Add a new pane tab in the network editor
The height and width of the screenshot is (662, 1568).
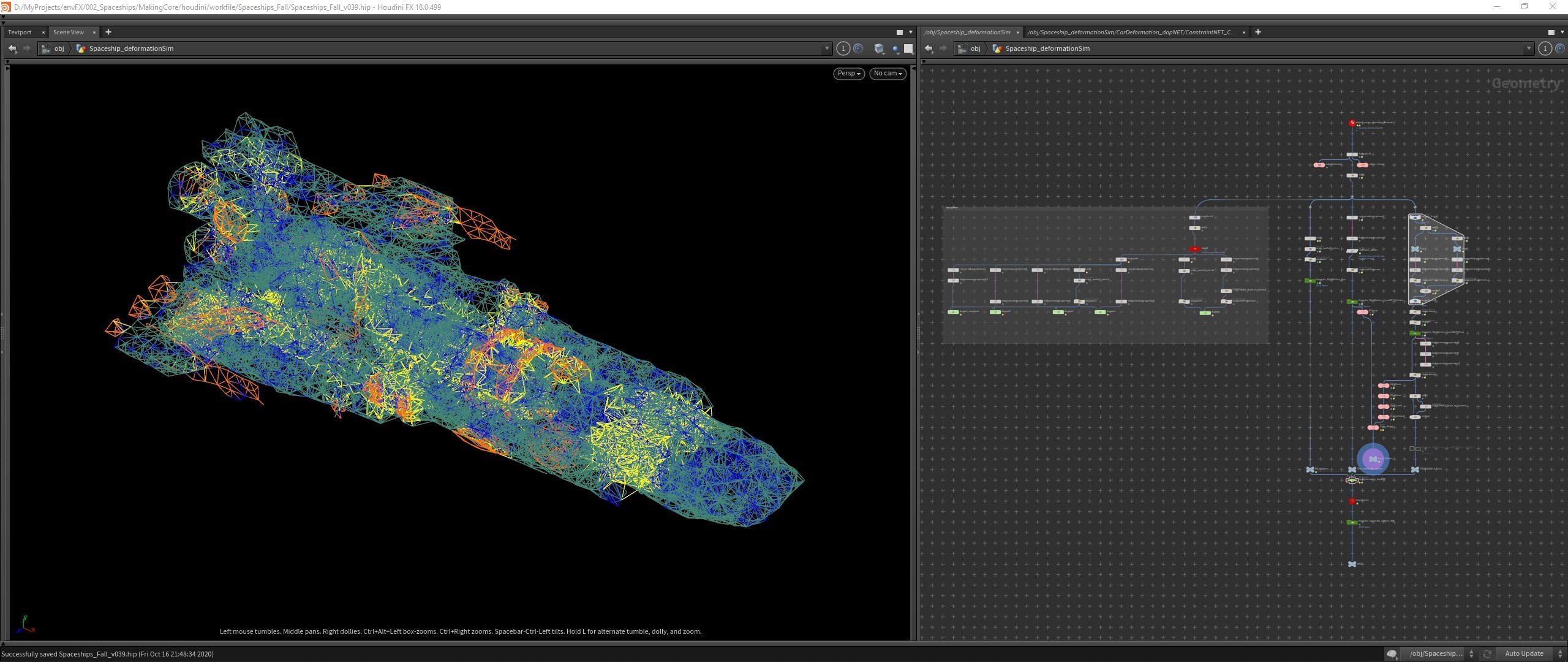coord(1258,32)
